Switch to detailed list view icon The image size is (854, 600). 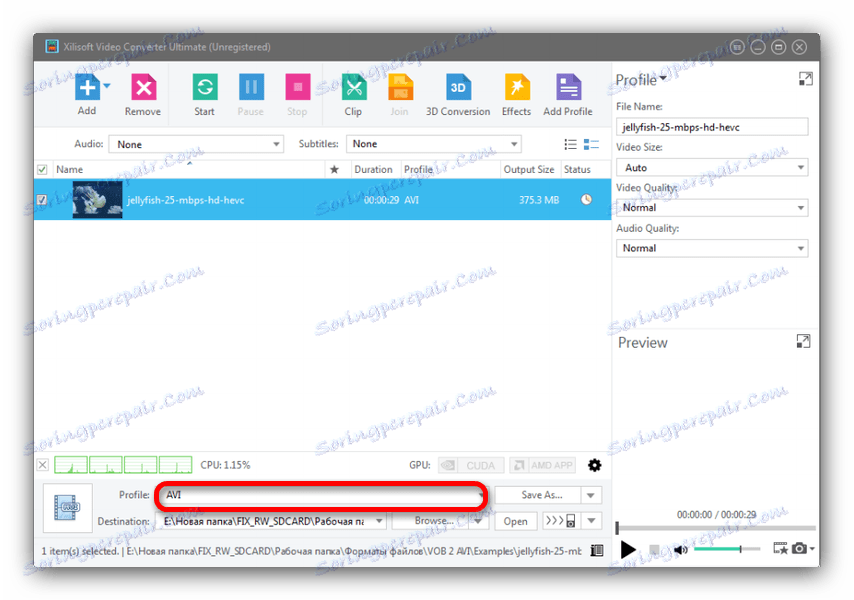point(591,144)
